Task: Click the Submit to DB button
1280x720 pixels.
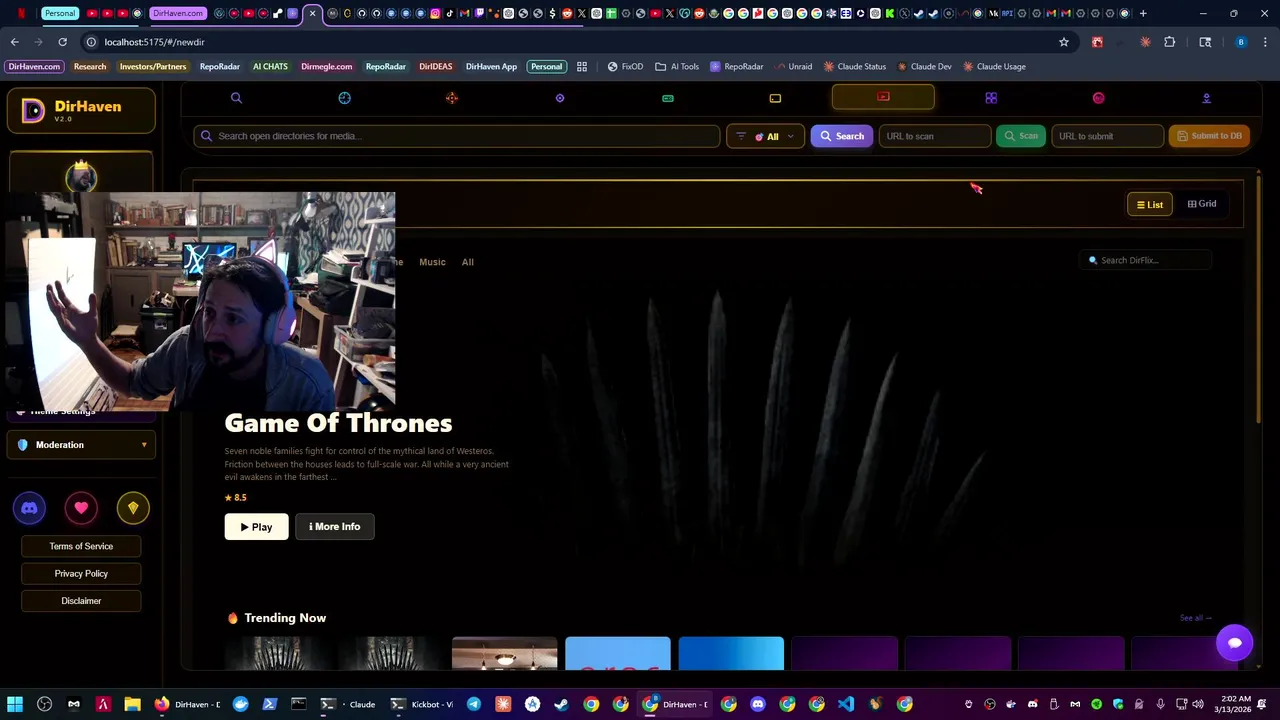Action: point(1209,136)
